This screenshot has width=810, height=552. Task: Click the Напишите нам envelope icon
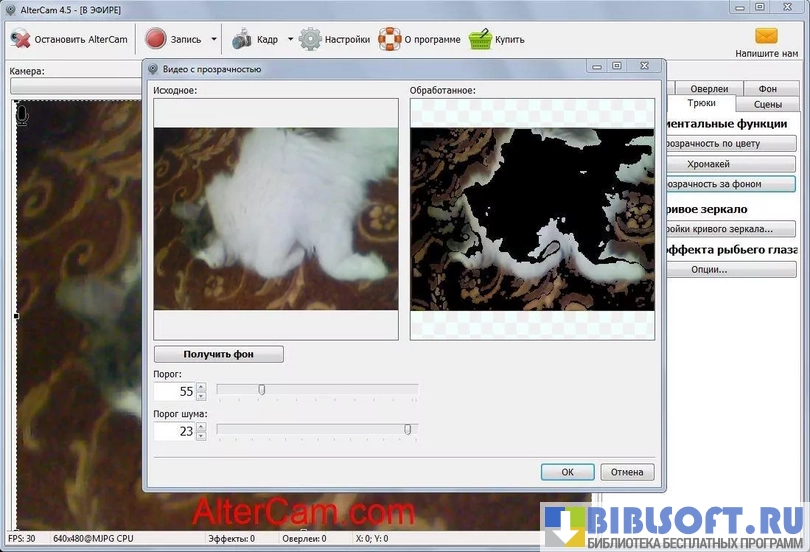click(767, 36)
